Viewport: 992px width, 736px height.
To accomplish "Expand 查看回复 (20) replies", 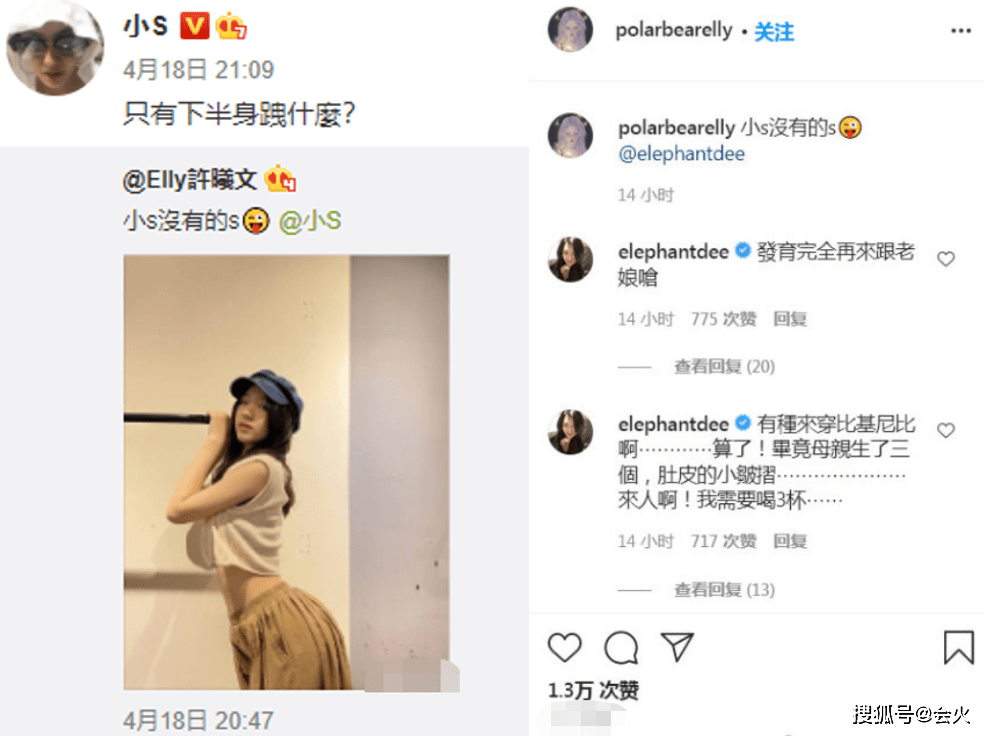I will pyautogui.click(x=724, y=366).
